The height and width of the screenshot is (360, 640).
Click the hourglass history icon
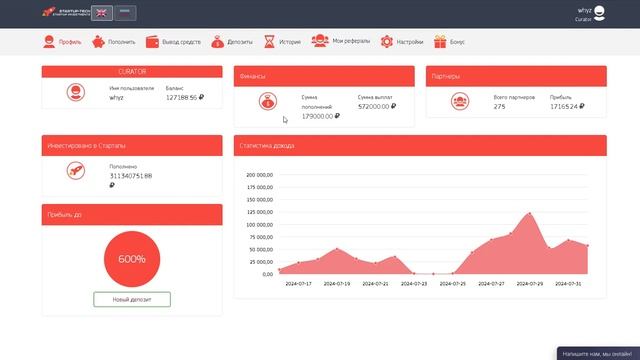click(269, 42)
